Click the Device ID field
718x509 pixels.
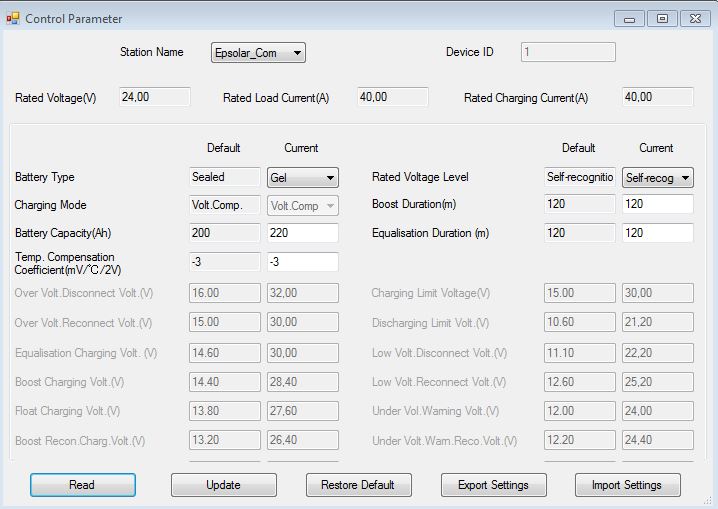(x=567, y=52)
